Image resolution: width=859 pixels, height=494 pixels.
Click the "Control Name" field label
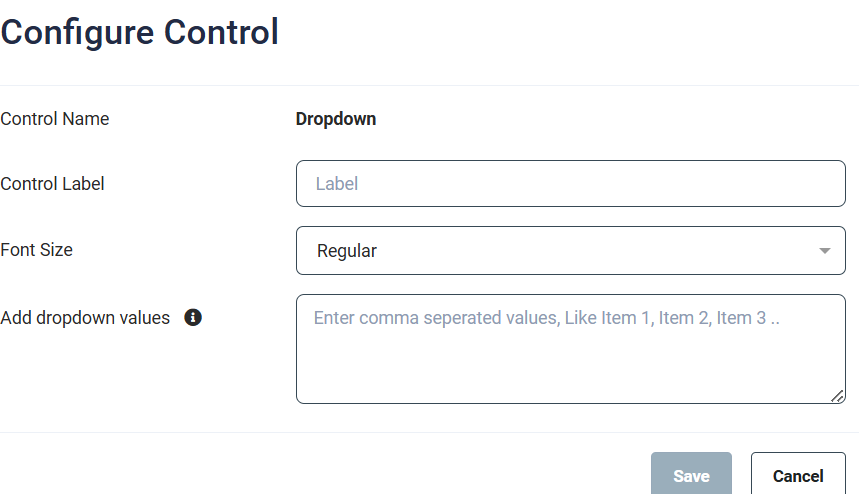55,119
